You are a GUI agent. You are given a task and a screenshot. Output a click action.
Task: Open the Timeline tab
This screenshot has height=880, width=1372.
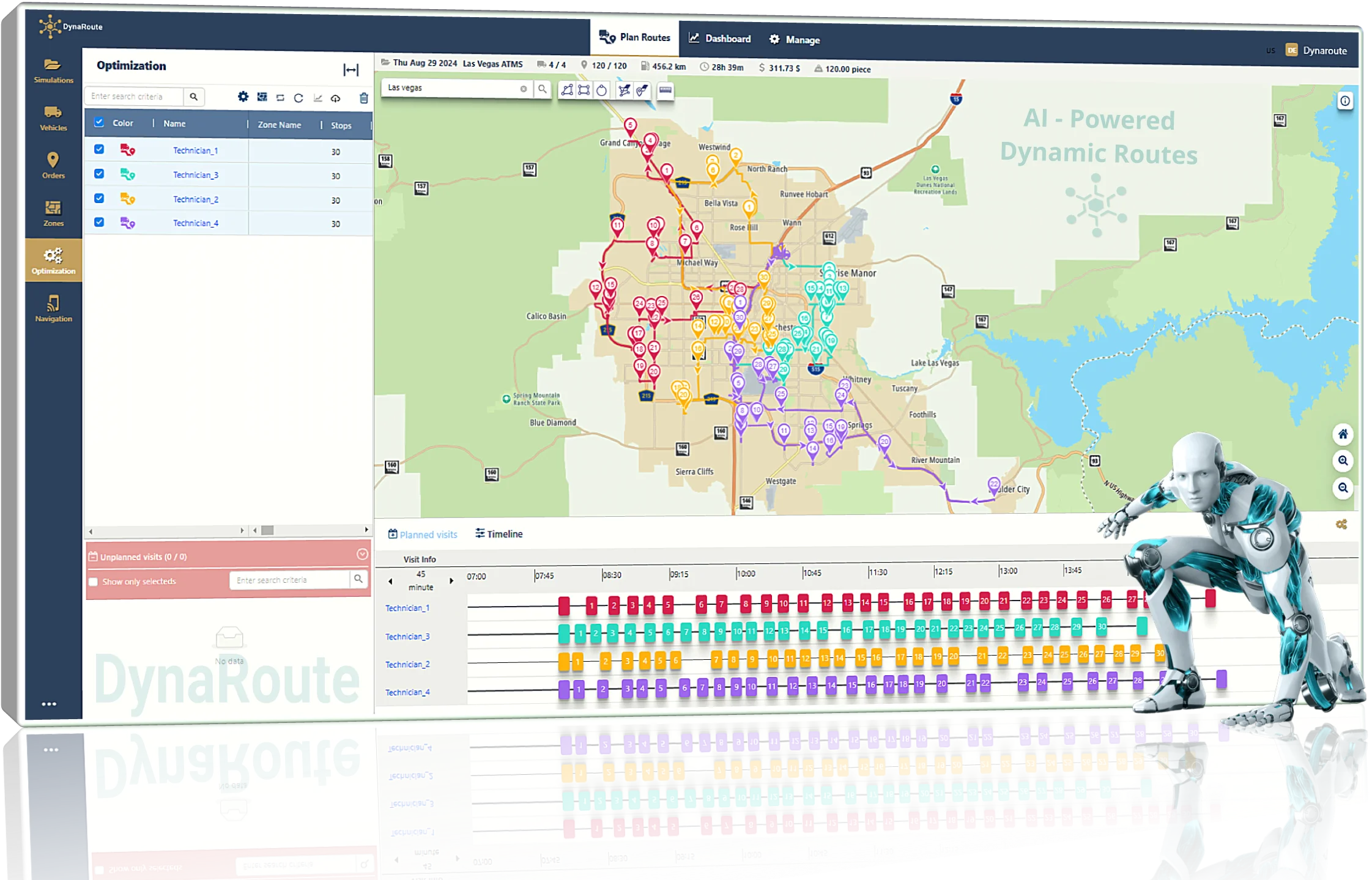click(x=499, y=534)
